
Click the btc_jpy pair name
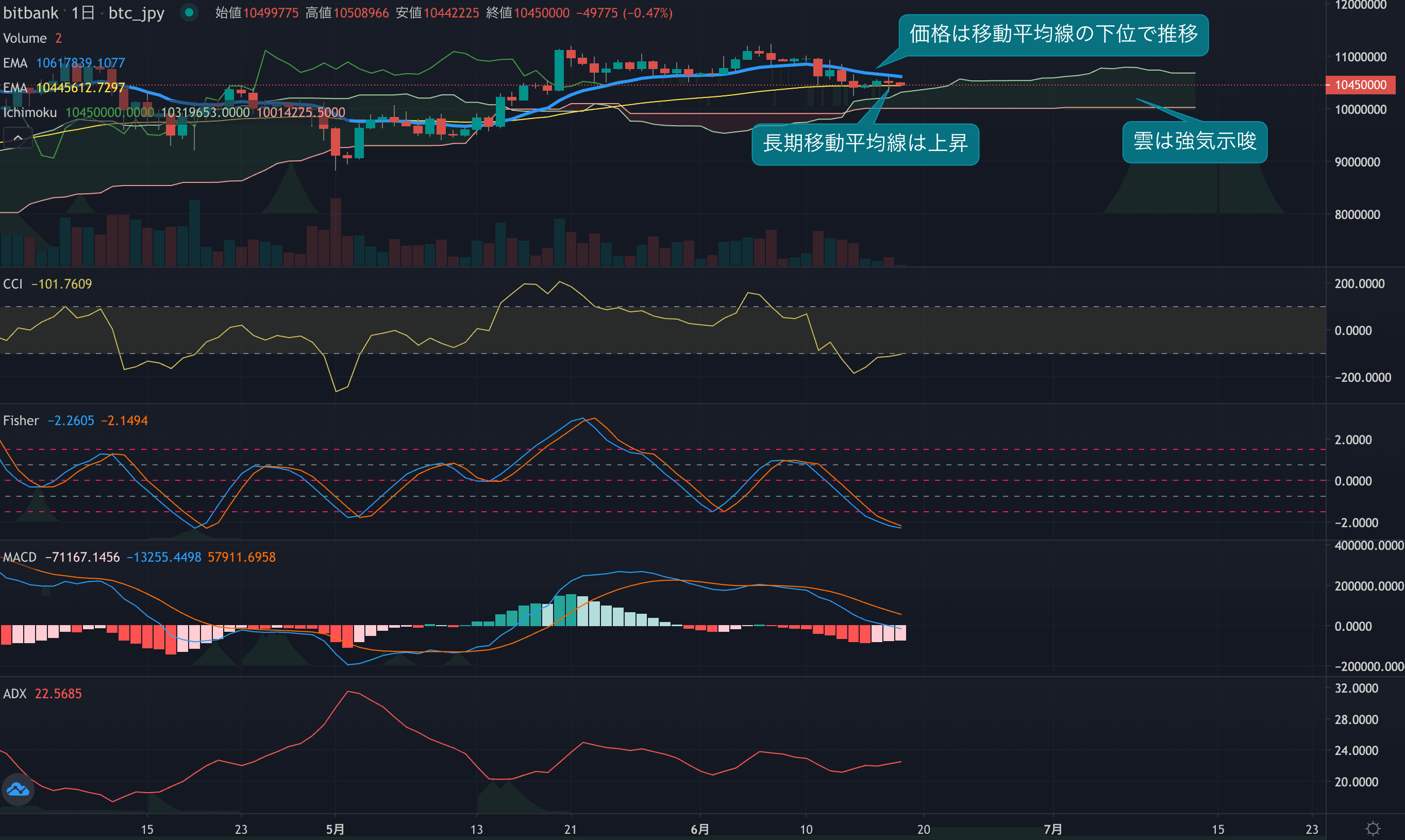[136, 12]
